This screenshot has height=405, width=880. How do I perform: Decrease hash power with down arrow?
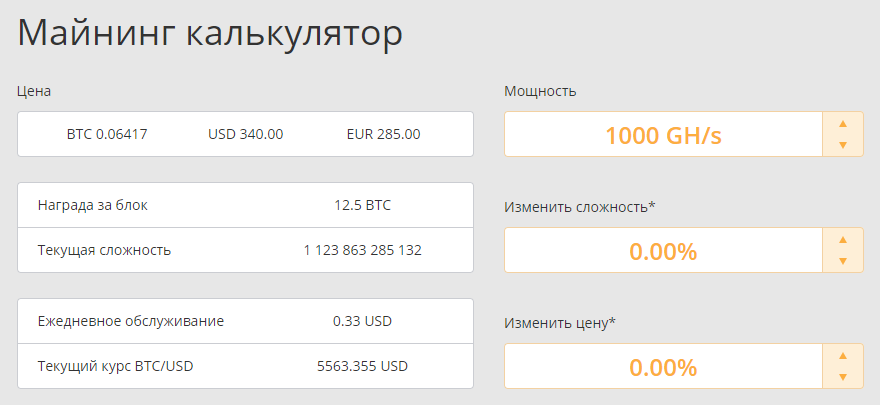[842, 145]
